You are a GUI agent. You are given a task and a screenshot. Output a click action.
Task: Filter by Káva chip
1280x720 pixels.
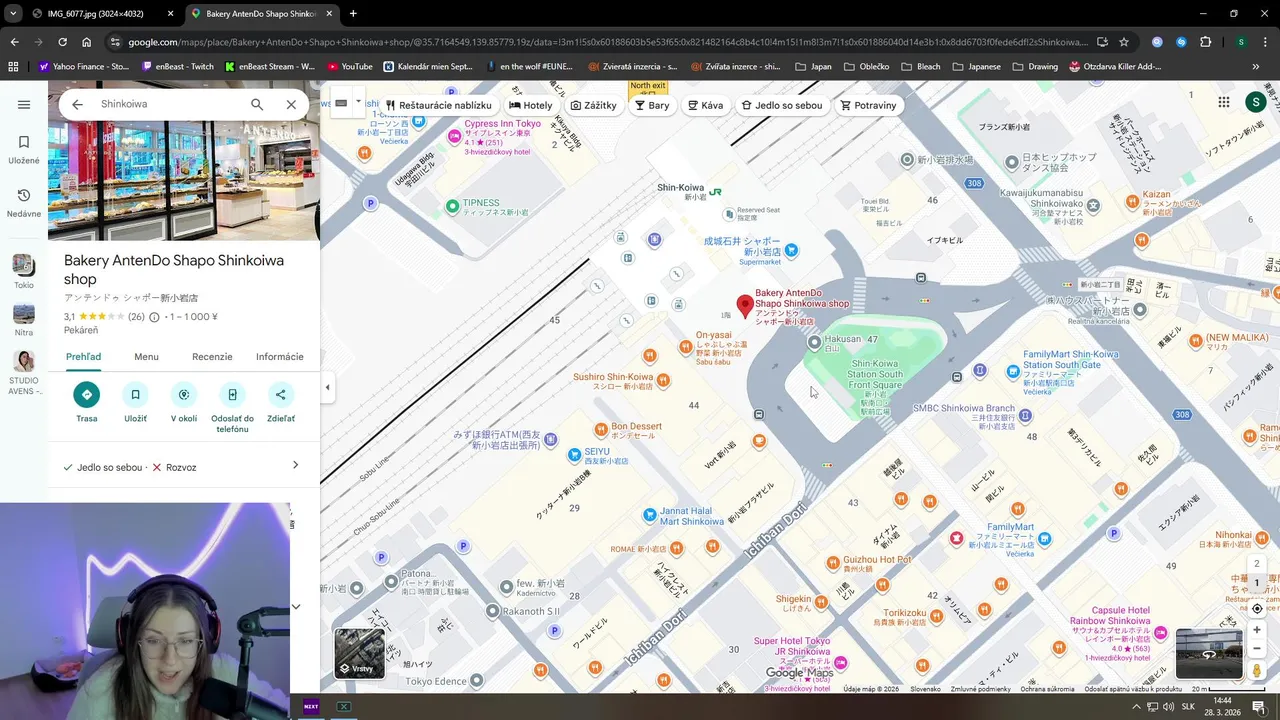705,105
